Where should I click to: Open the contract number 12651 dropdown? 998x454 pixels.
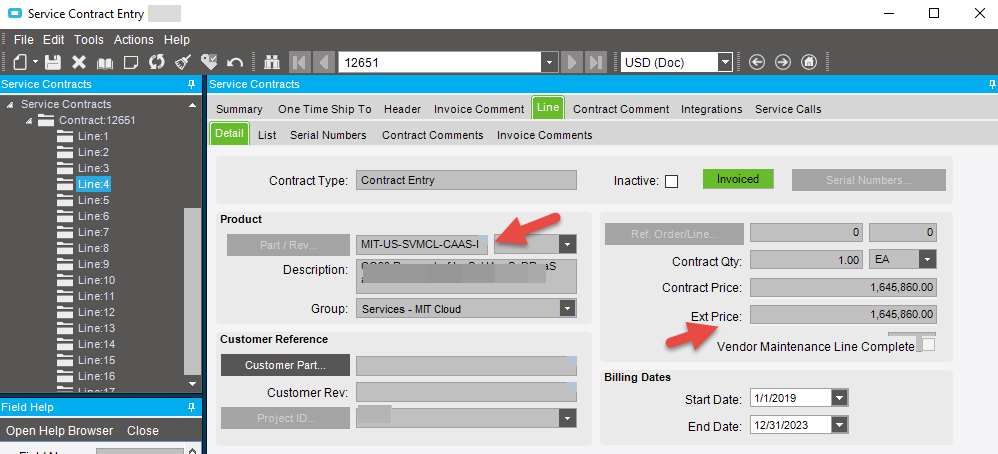click(549, 62)
